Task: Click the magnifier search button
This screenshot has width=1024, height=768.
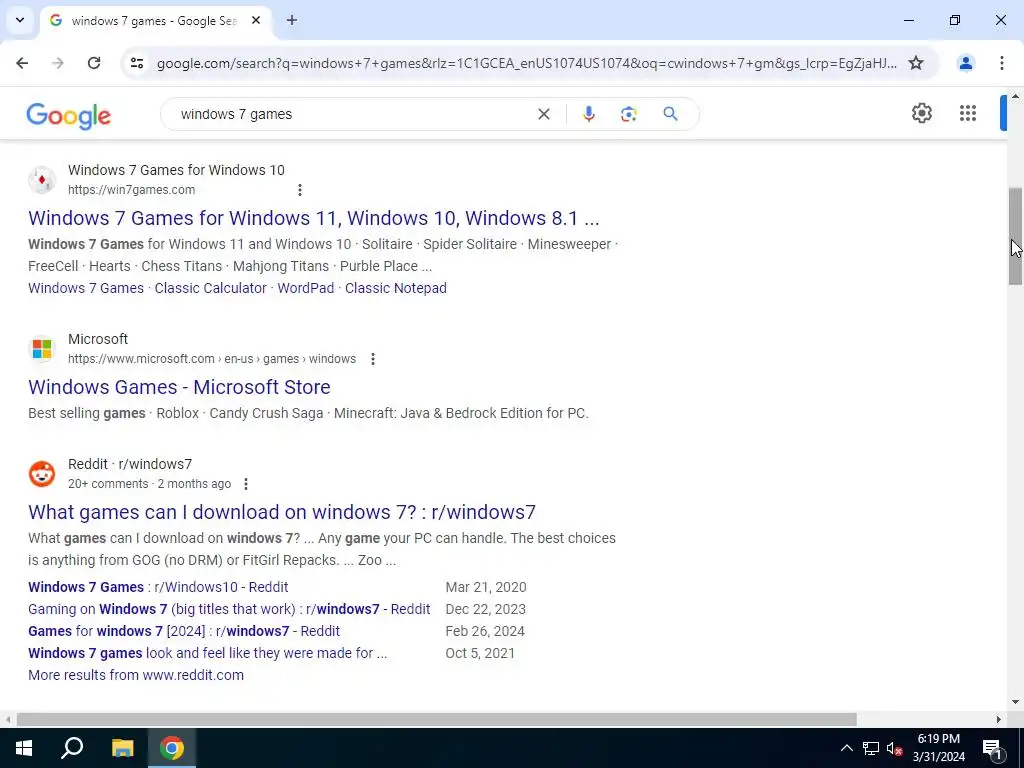Action: 671,114
